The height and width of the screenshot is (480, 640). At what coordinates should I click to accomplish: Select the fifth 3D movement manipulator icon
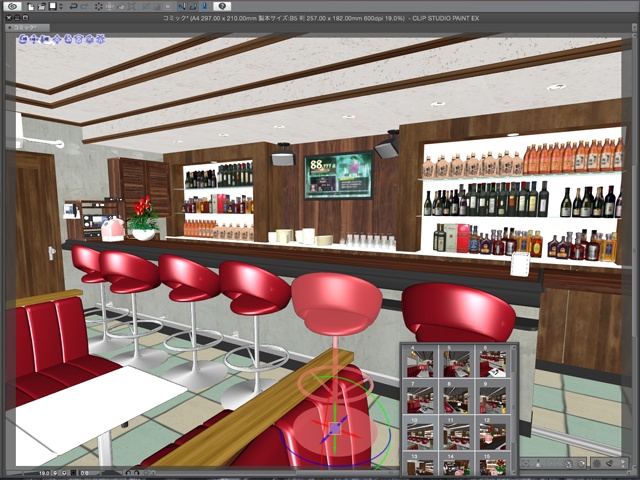pyautogui.click(x=68, y=39)
